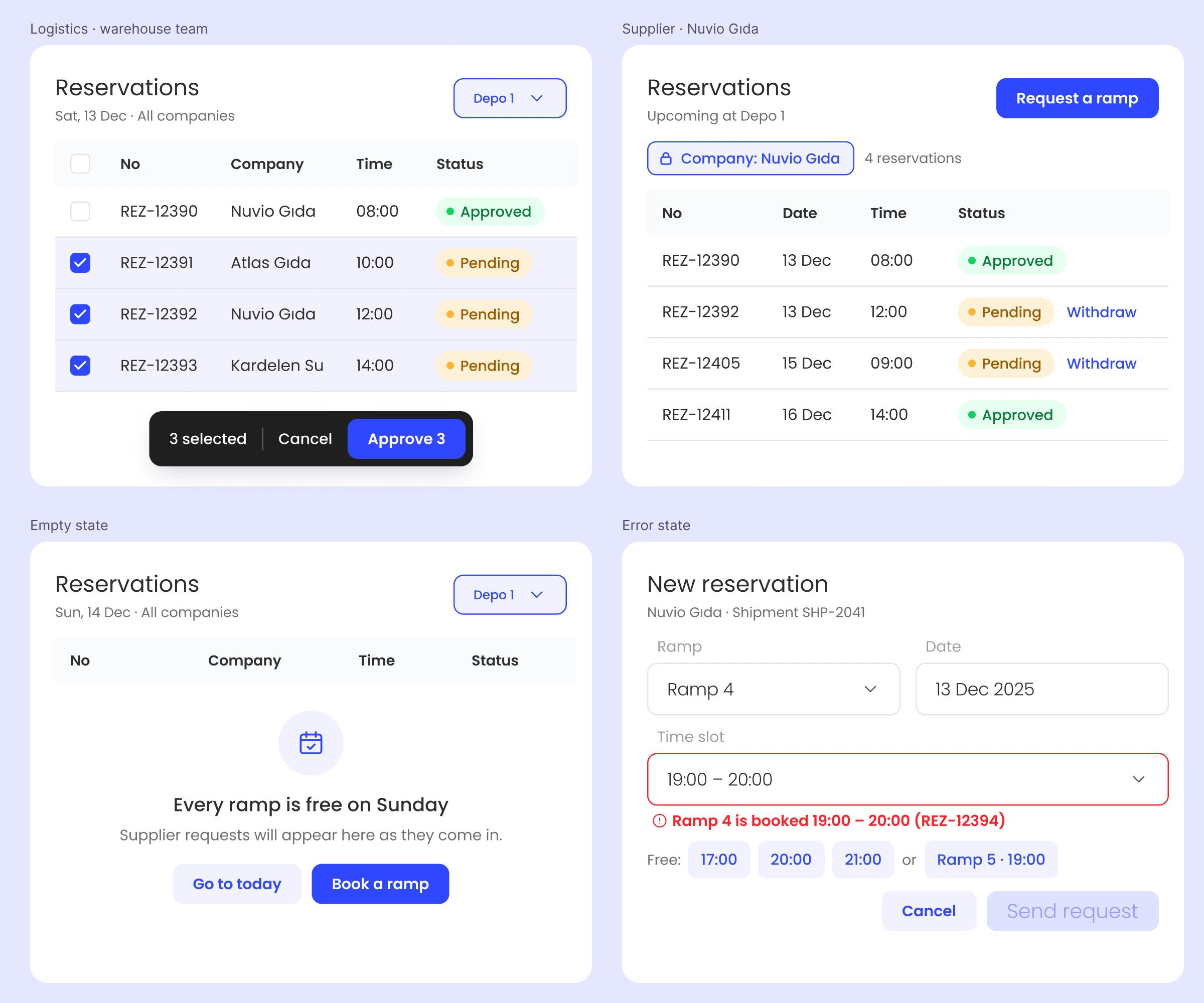Click Go to today button
The image size is (1204, 1003).
pyautogui.click(x=237, y=884)
